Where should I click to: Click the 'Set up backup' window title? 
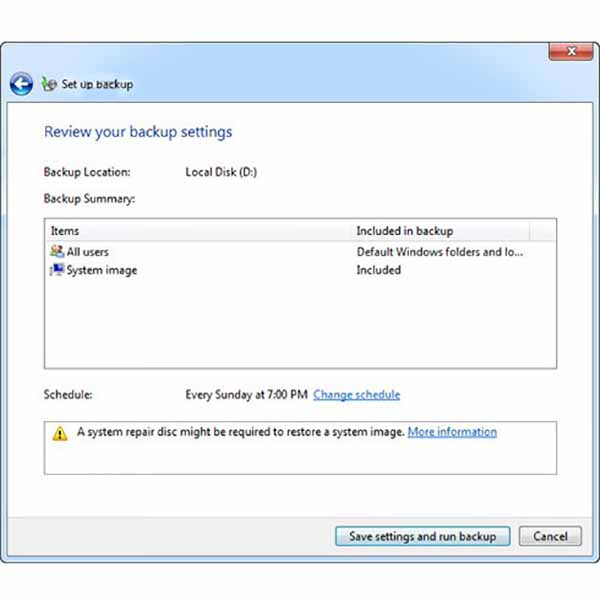(97, 84)
